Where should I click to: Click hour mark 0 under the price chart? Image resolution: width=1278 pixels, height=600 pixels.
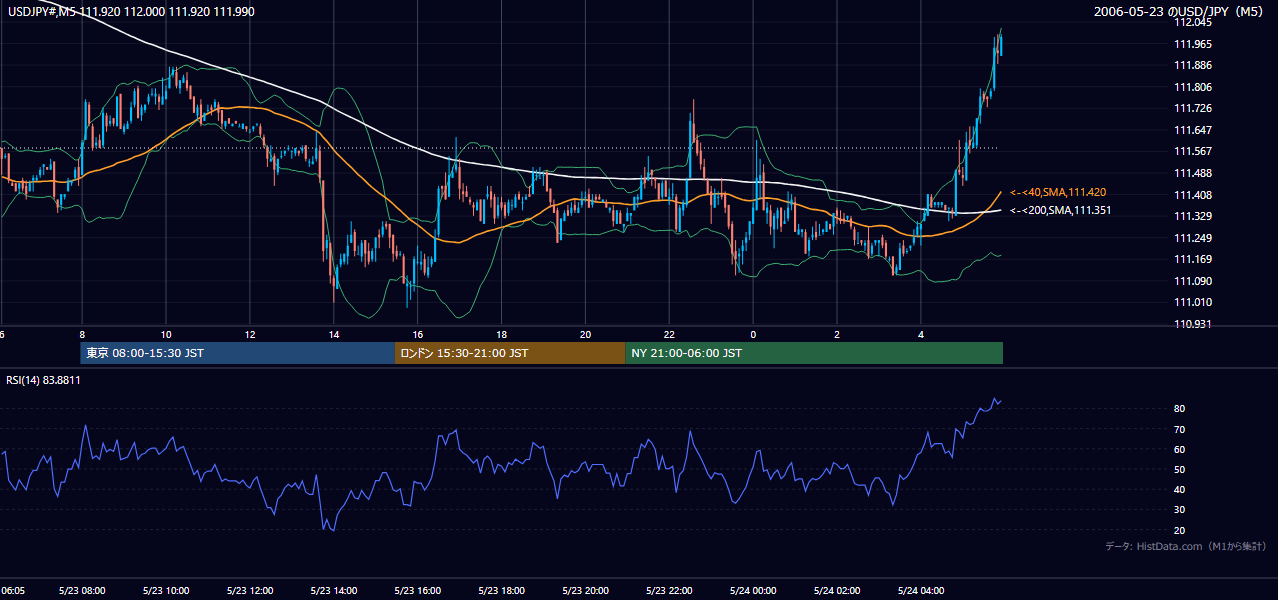pos(753,335)
